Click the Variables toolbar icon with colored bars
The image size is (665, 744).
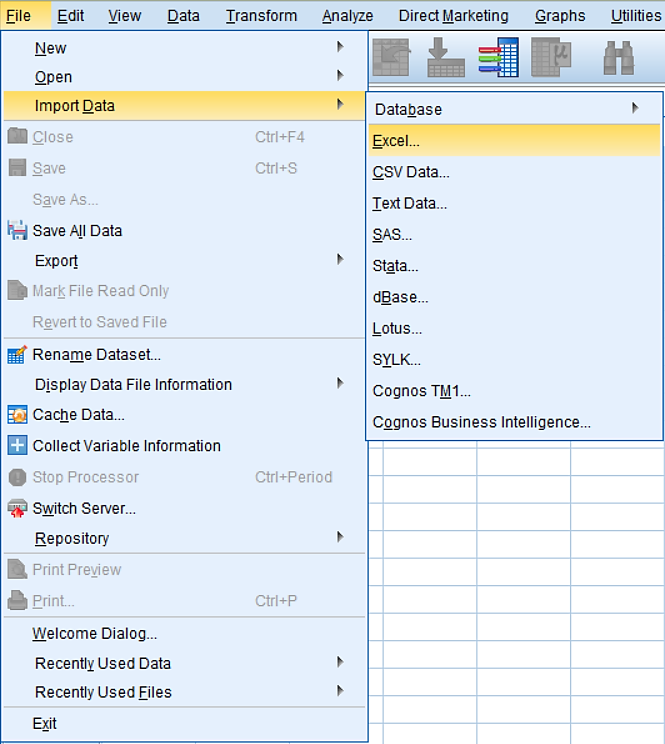pyautogui.click(x=498, y=57)
